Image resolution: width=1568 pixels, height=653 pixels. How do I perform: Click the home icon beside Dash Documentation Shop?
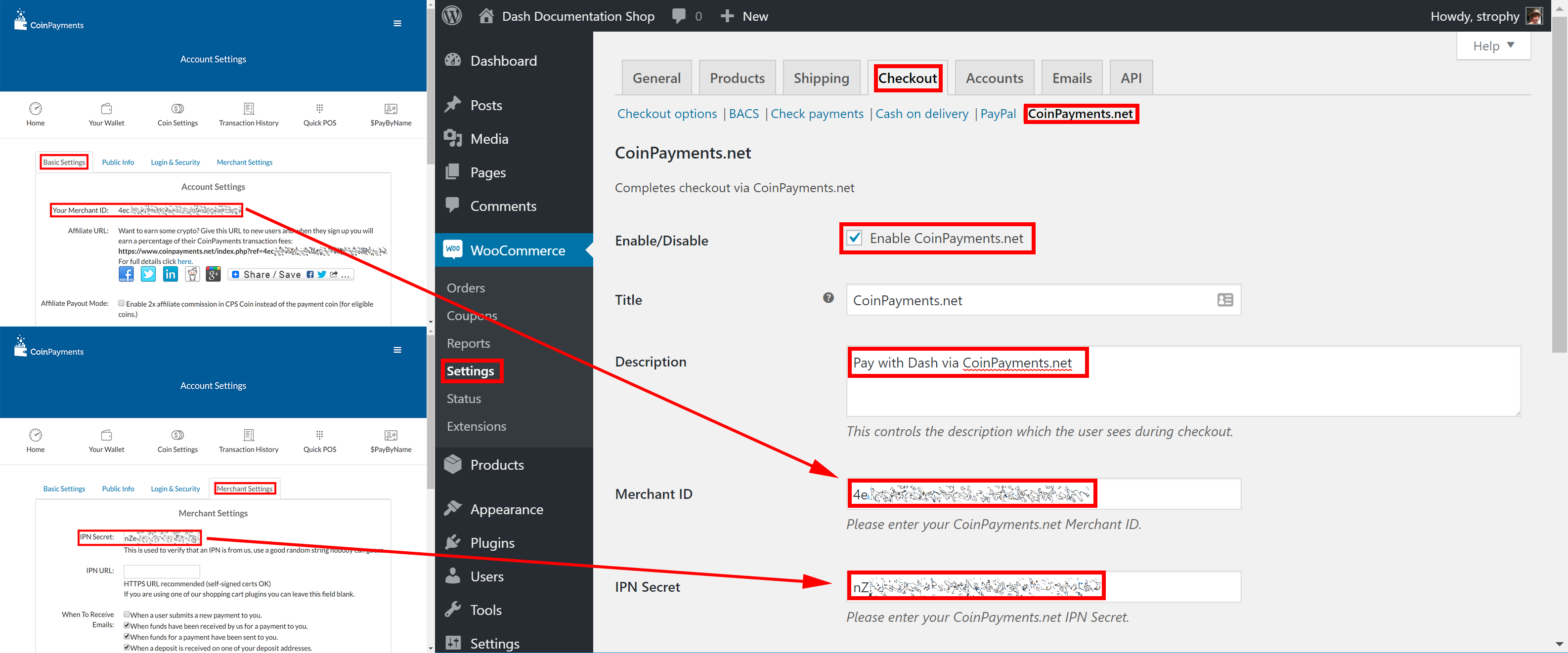[486, 16]
